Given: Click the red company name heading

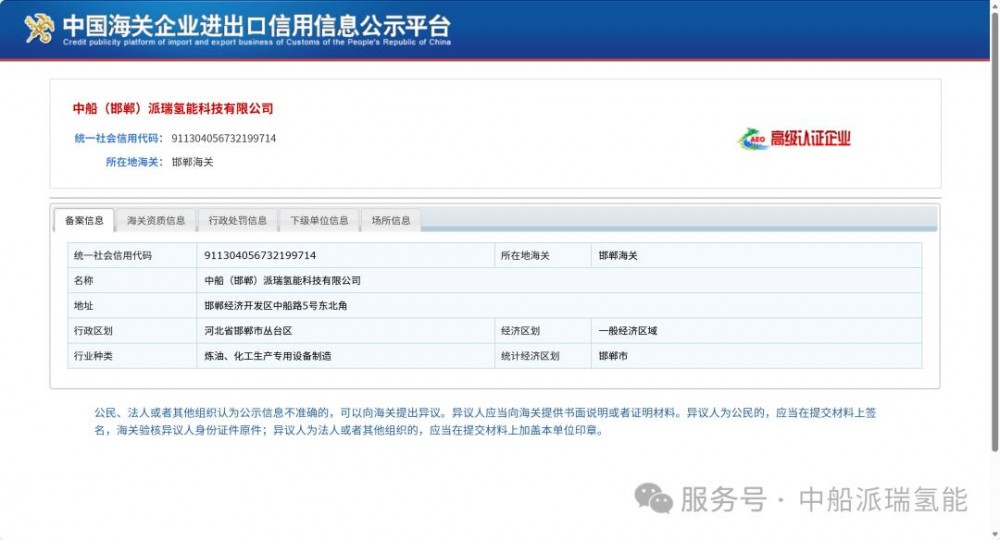Looking at the screenshot, I should 173,109.
